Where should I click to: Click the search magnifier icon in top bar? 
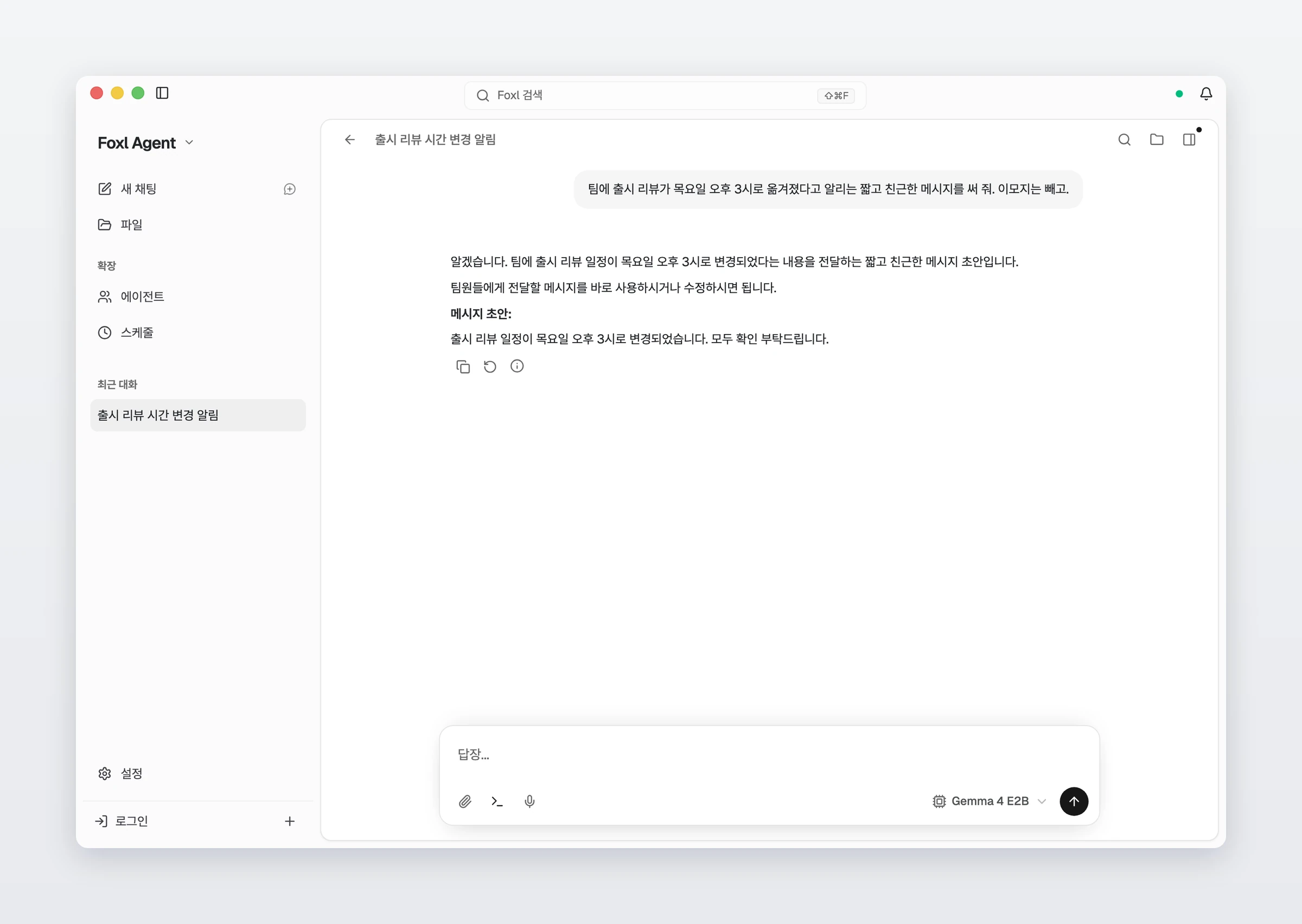pyautogui.click(x=483, y=95)
